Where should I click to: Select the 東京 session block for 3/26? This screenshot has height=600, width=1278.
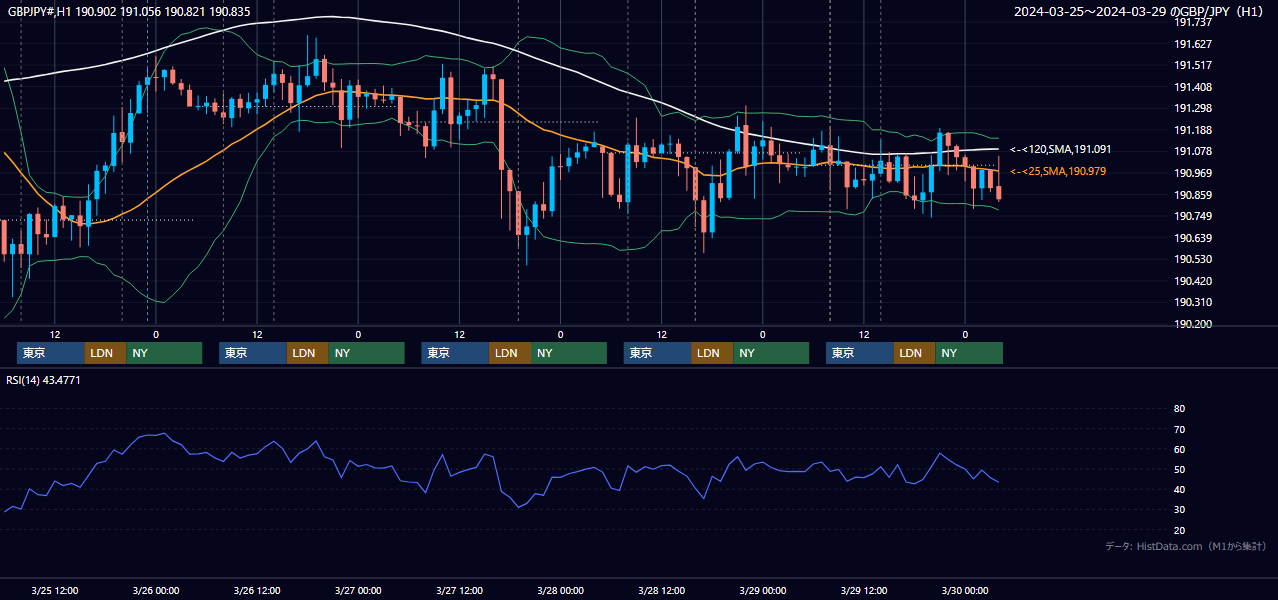pyautogui.click(x=253, y=353)
